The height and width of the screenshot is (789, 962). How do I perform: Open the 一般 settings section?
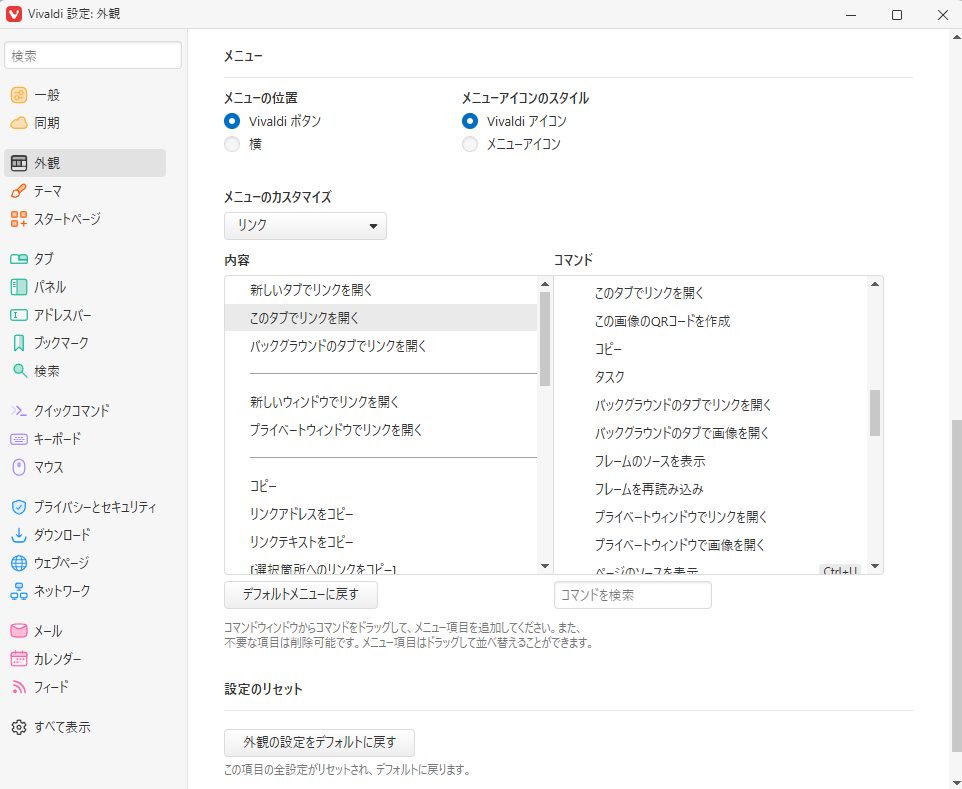point(85,95)
